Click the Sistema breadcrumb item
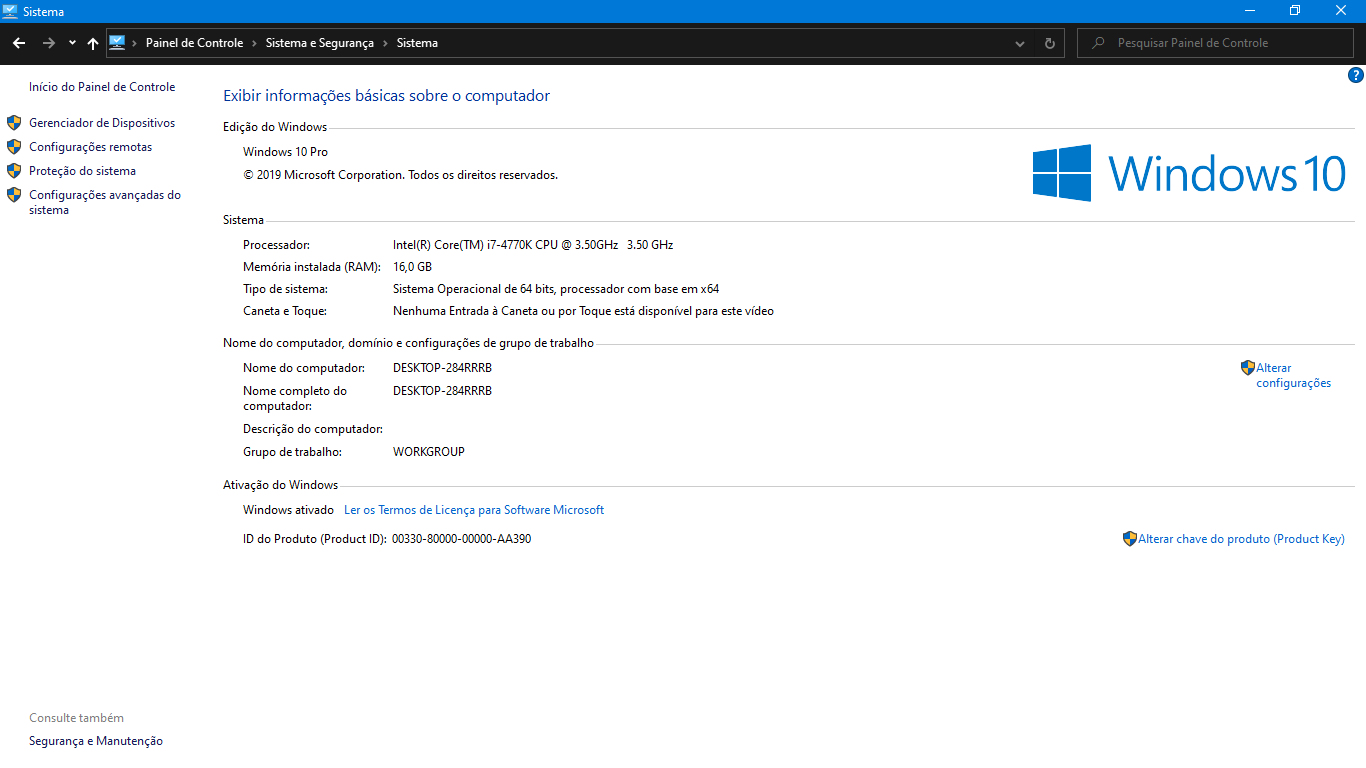 click(x=417, y=43)
